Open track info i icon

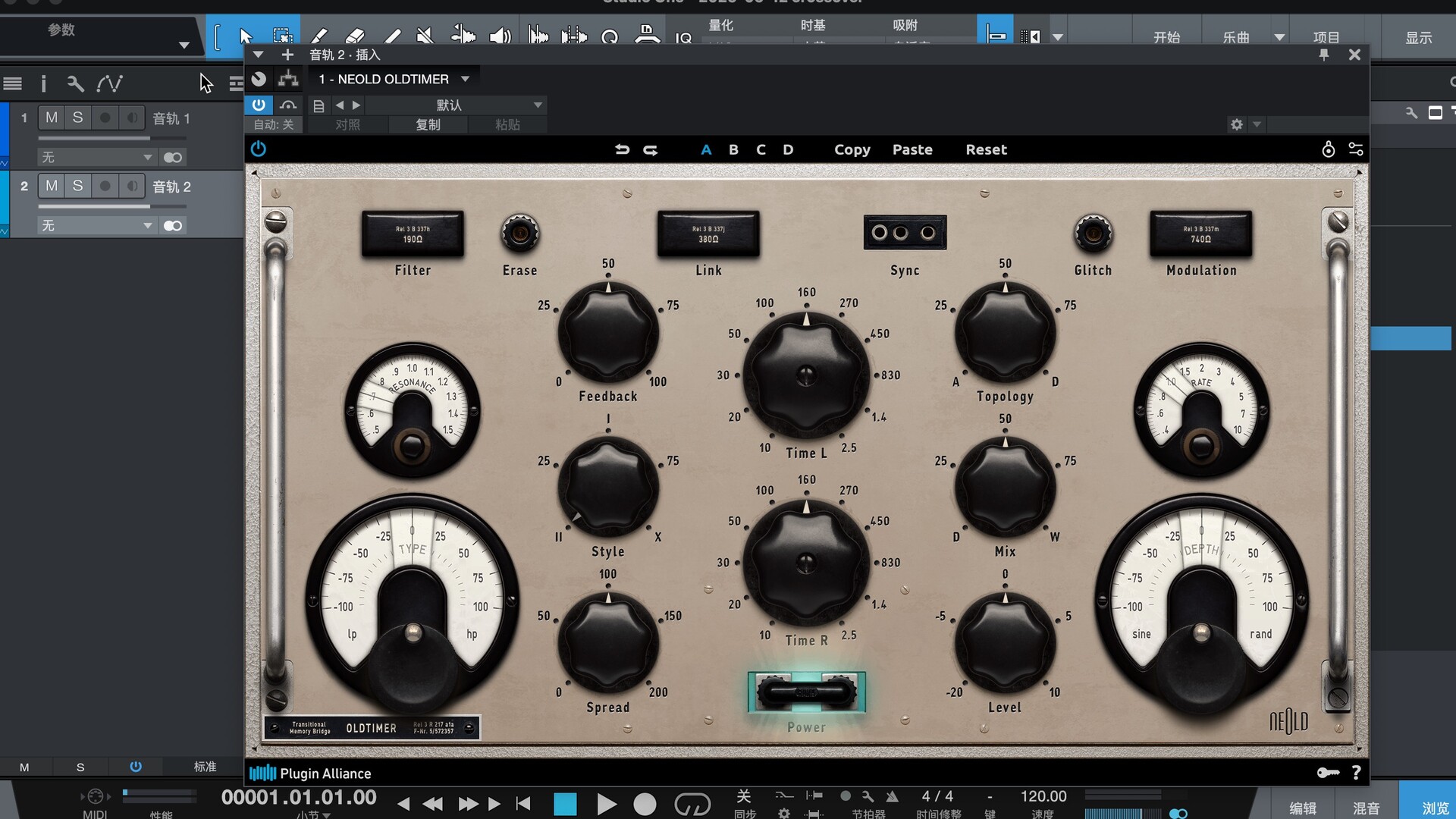click(43, 83)
